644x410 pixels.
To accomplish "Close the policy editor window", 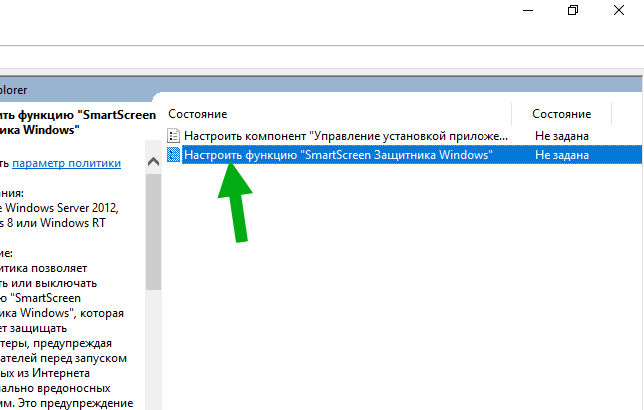I will coord(619,10).
